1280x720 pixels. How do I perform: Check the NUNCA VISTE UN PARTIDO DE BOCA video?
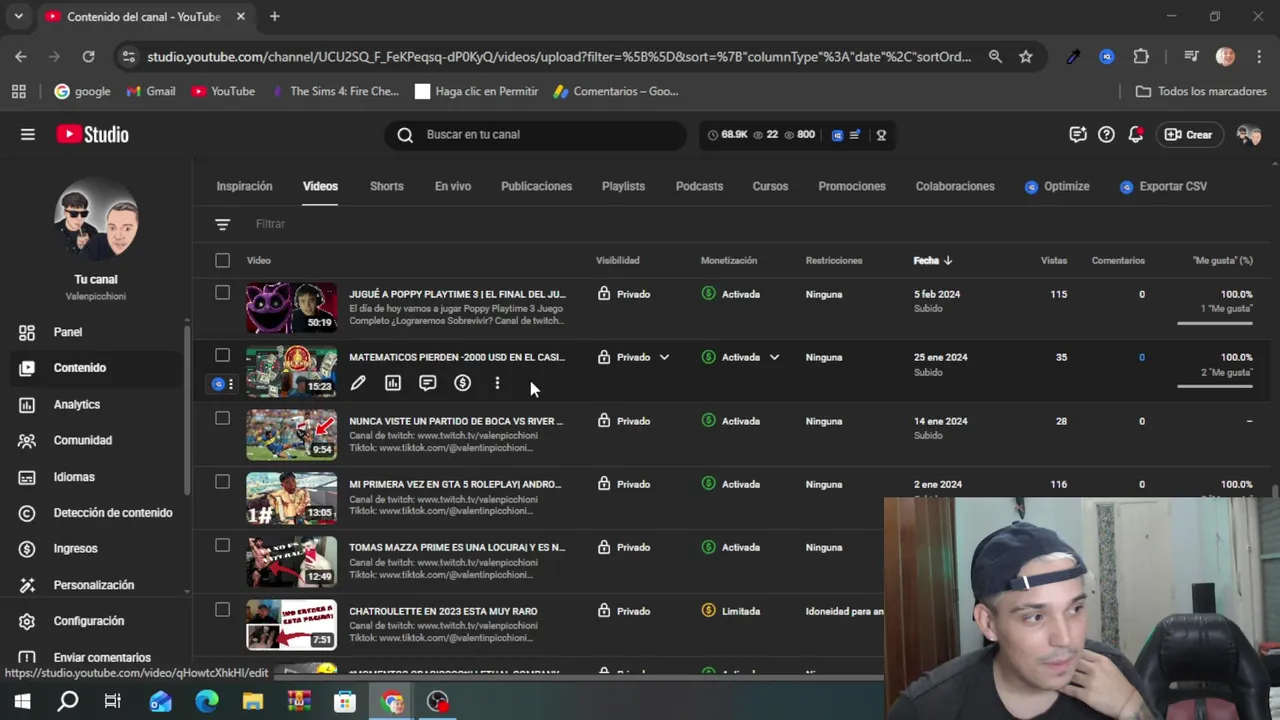222,419
